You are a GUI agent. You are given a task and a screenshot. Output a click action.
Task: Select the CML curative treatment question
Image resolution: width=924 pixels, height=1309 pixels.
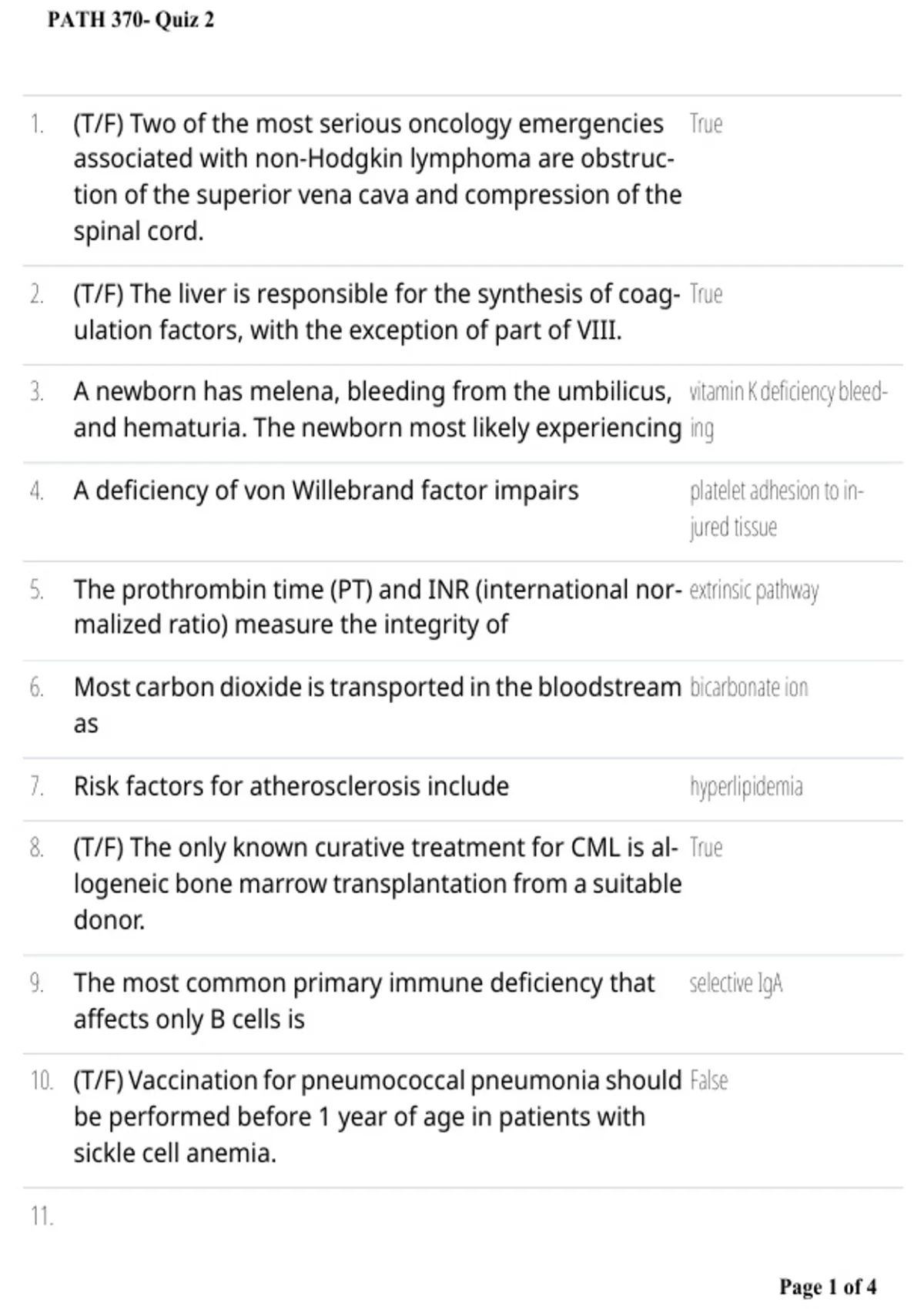[x=377, y=883]
